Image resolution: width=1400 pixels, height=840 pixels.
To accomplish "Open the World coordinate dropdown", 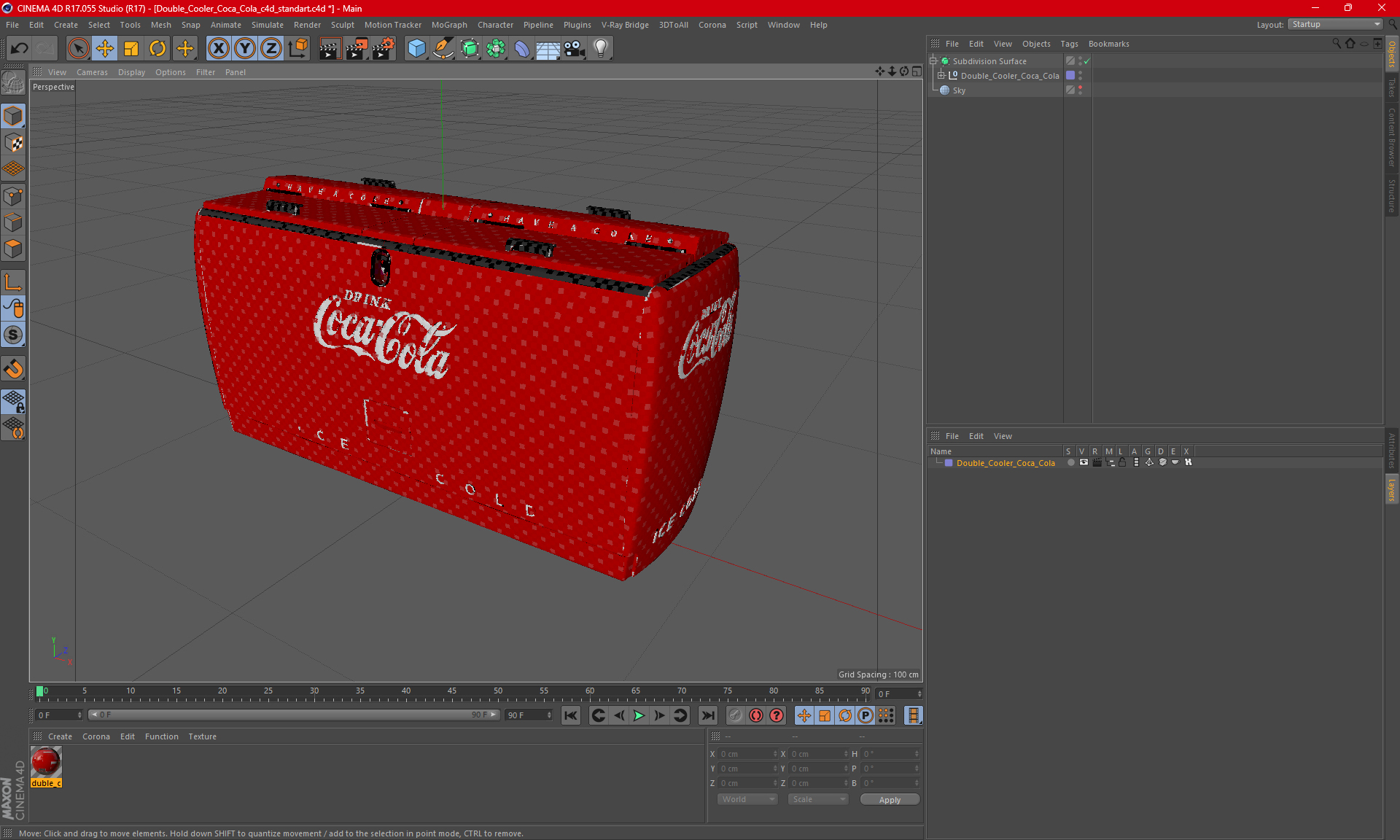I will click(747, 799).
